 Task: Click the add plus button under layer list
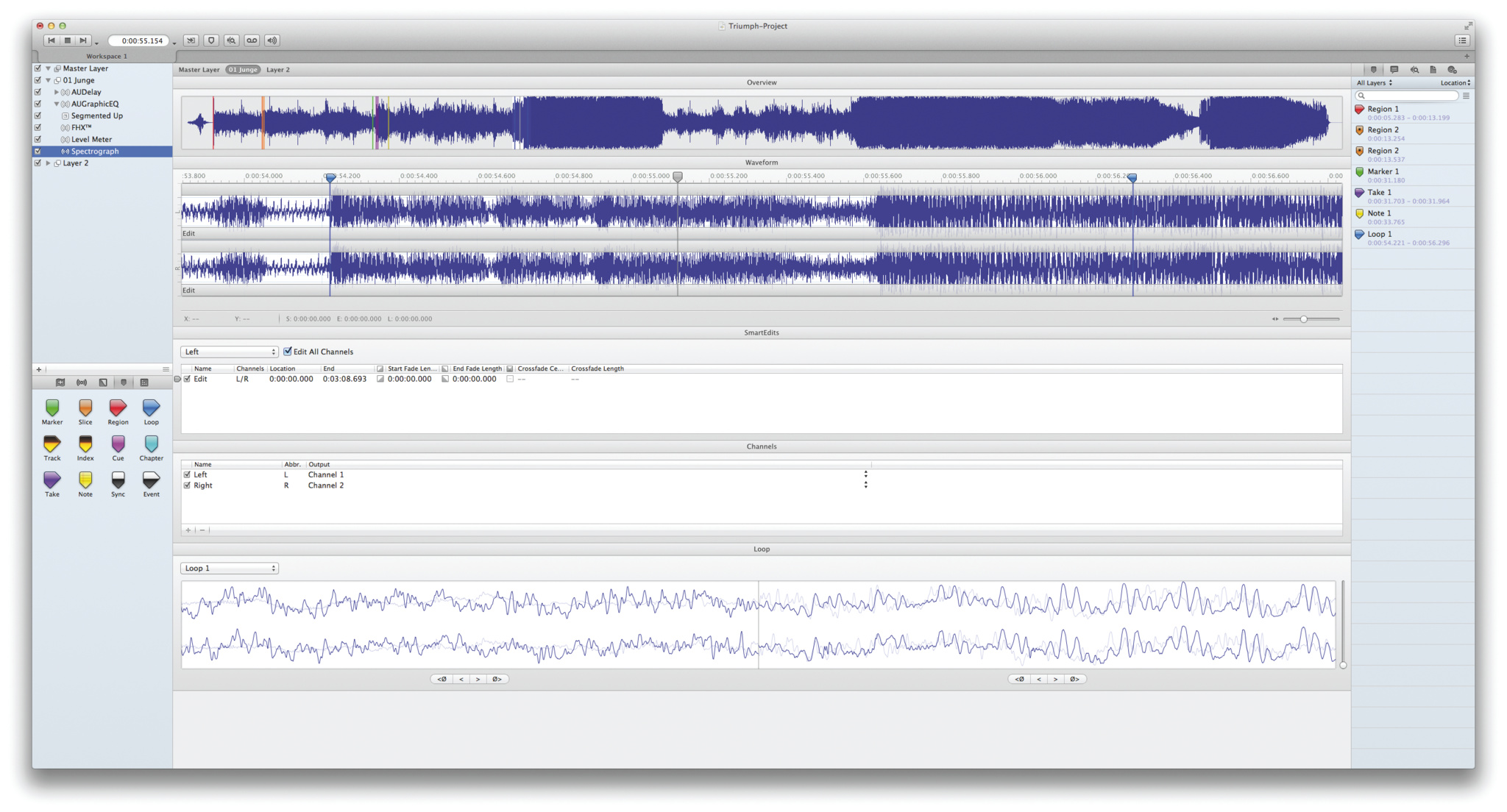pos(39,369)
